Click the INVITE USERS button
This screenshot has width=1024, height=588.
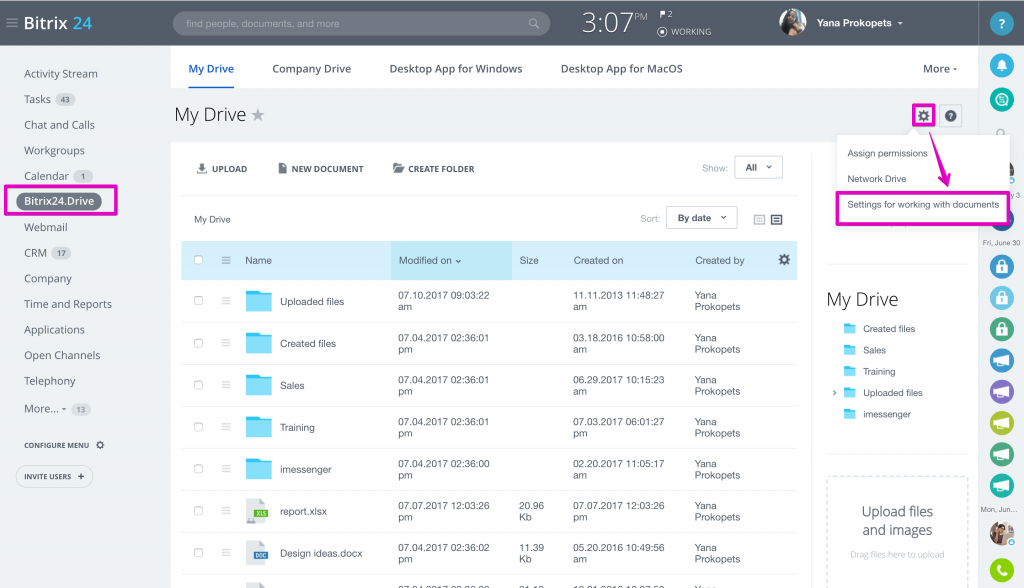click(54, 476)
